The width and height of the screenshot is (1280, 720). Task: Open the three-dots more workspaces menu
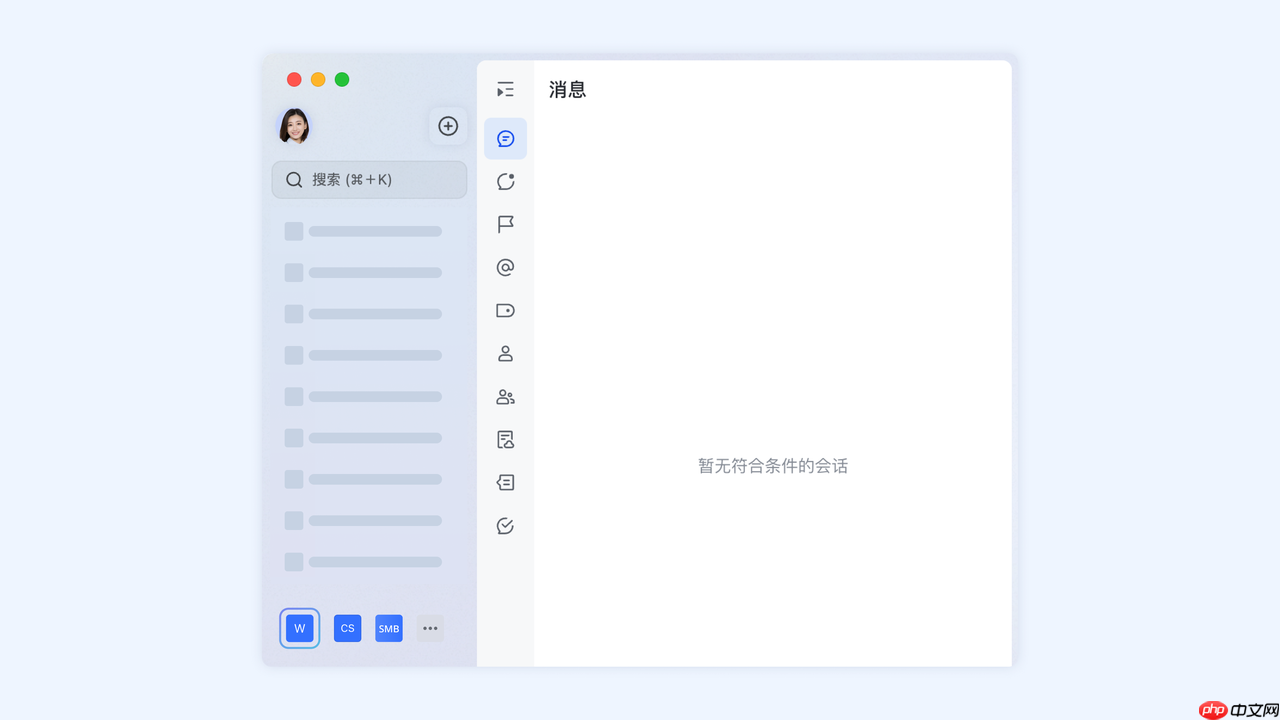point(430,628)
